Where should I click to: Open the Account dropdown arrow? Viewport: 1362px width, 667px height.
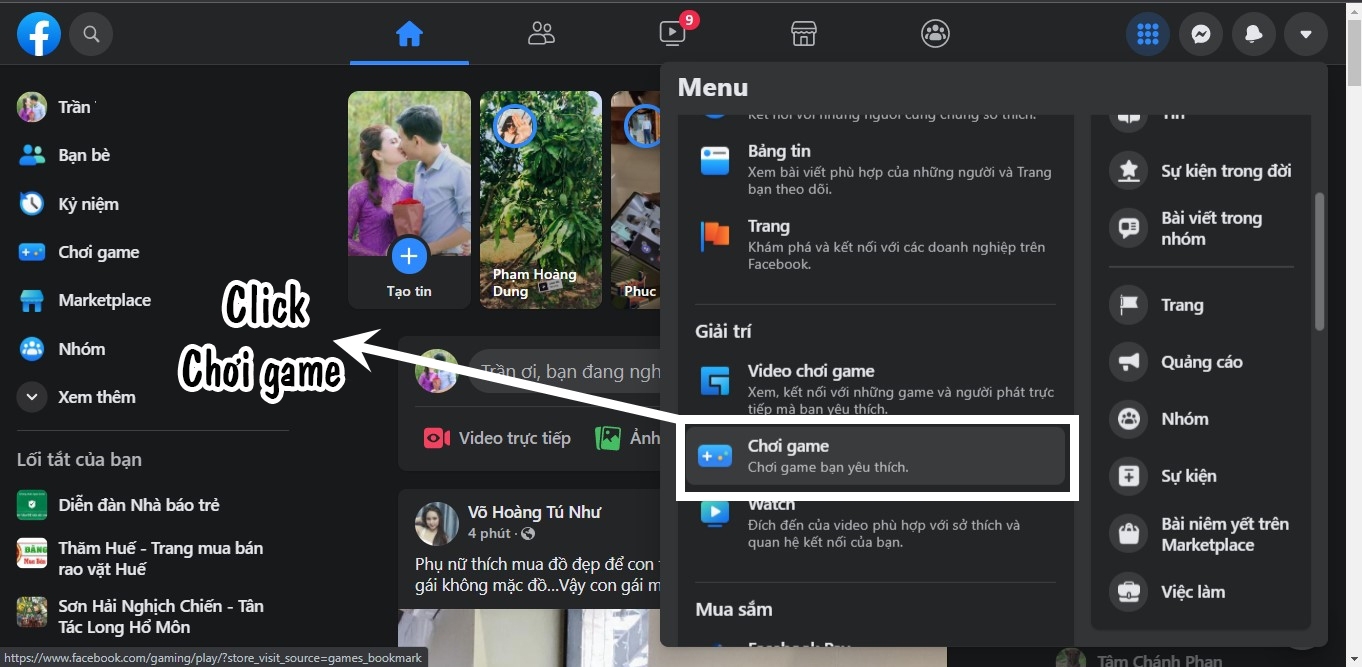(x=1306, y=34)
